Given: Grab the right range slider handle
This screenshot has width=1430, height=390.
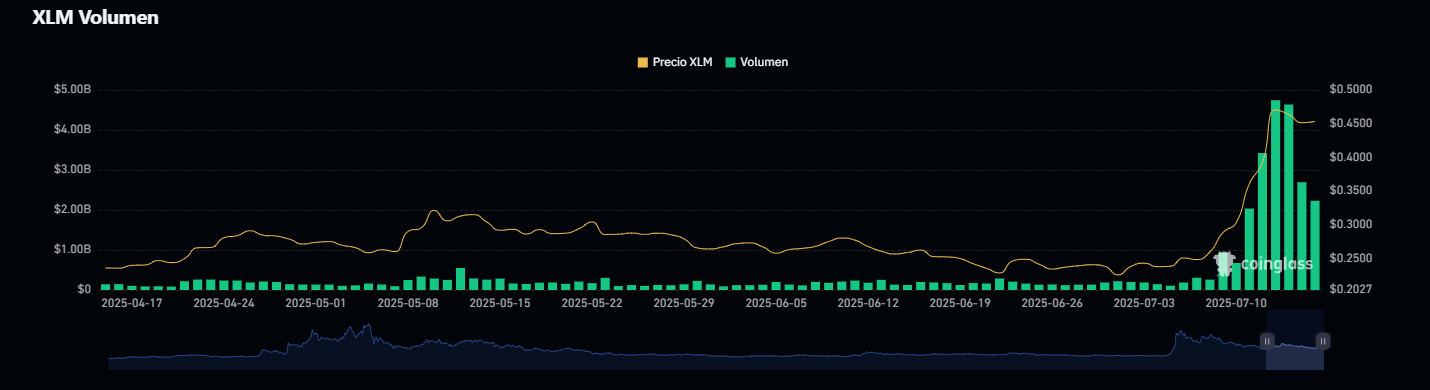Looking at the screenshot, I should pos(1323,341).
